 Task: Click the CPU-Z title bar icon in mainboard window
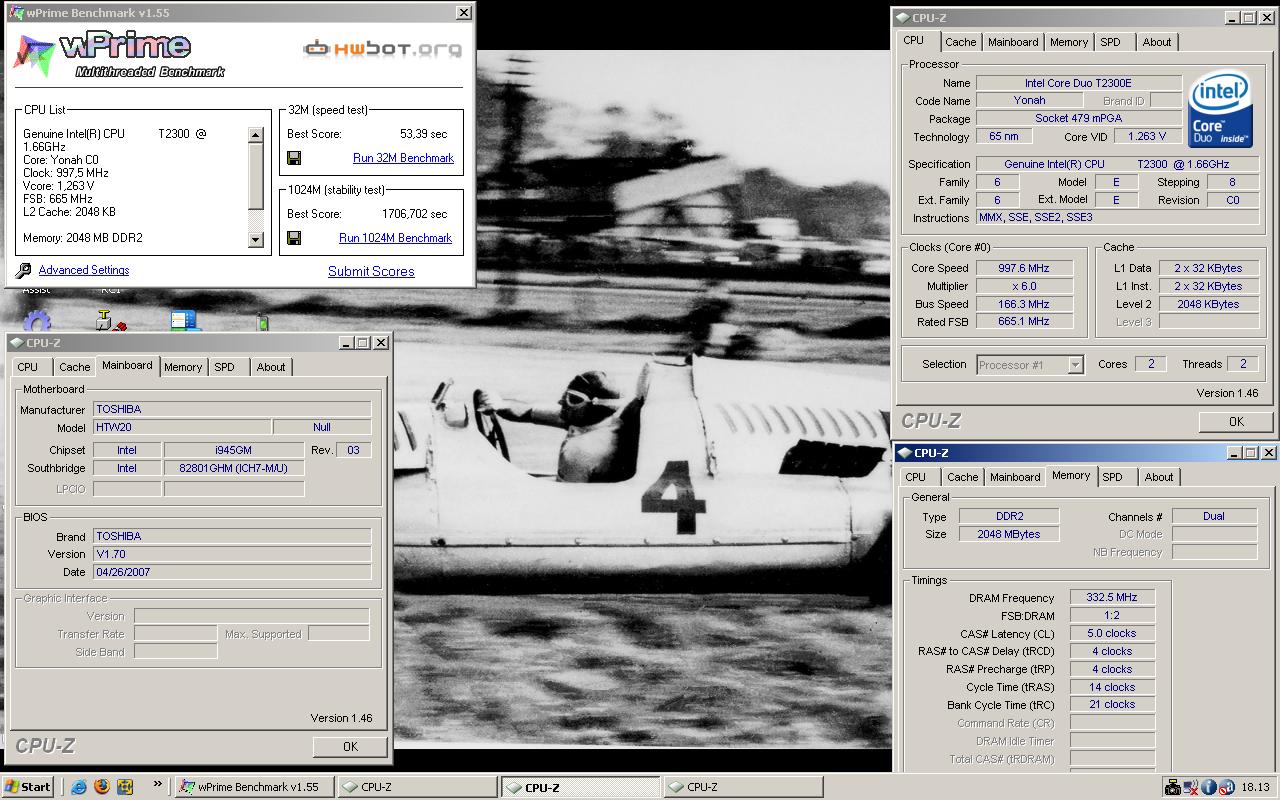(16, 343)
